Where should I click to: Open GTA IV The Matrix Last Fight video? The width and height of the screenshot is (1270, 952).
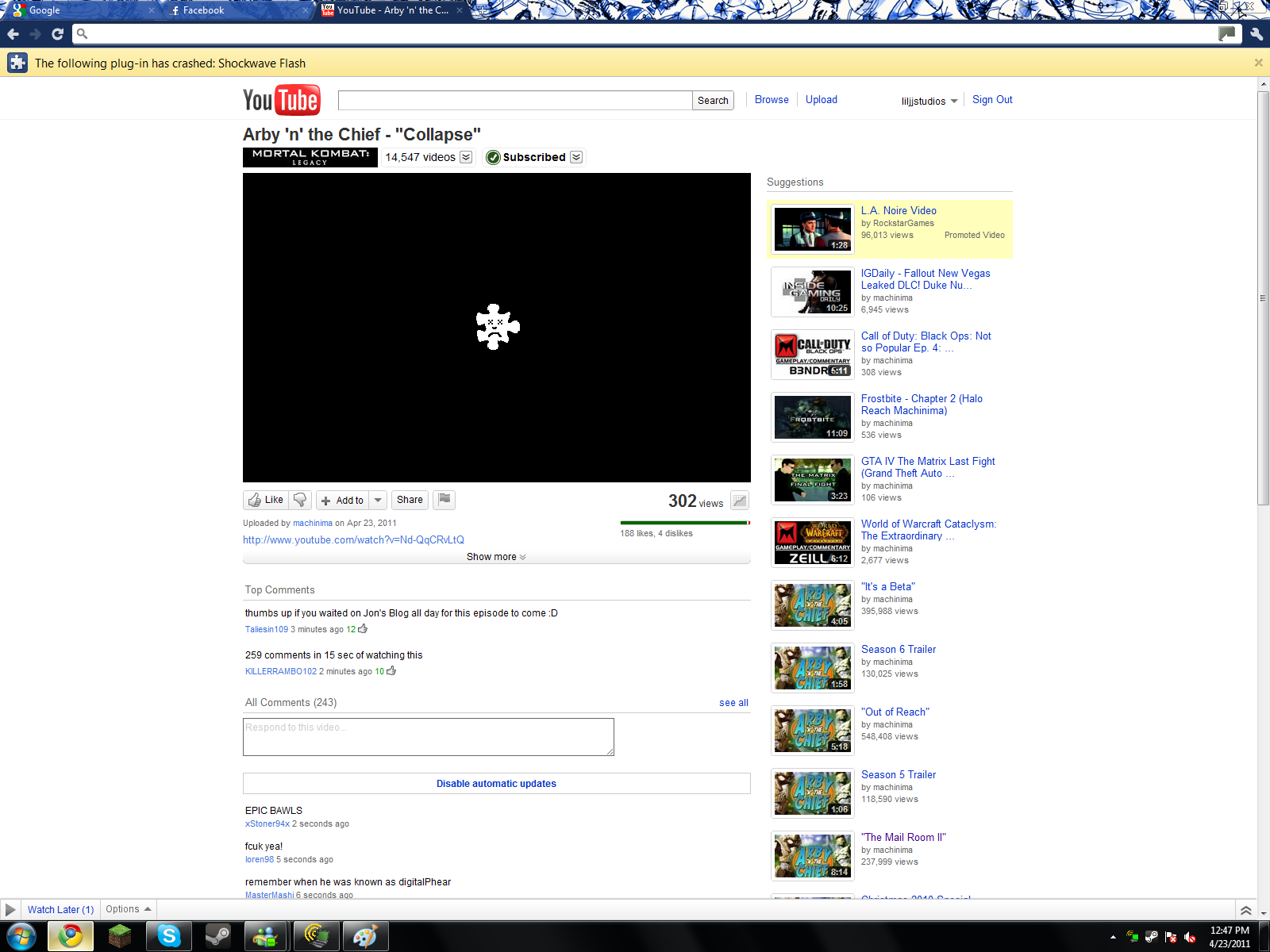[928, 467]
